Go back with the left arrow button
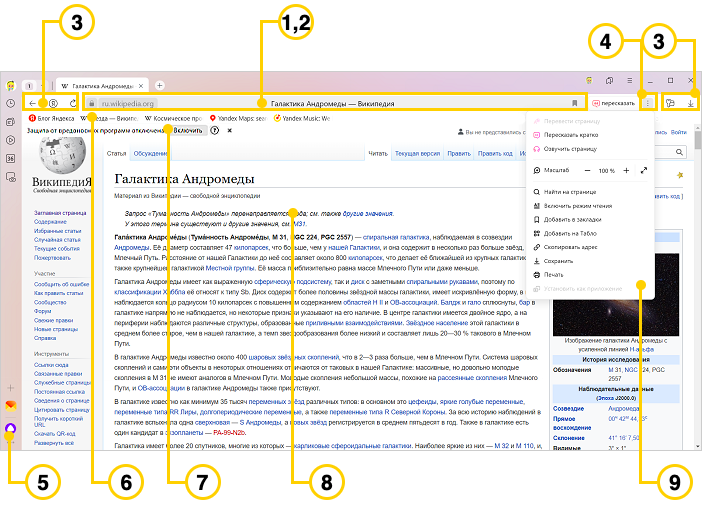 coord(32,104)
